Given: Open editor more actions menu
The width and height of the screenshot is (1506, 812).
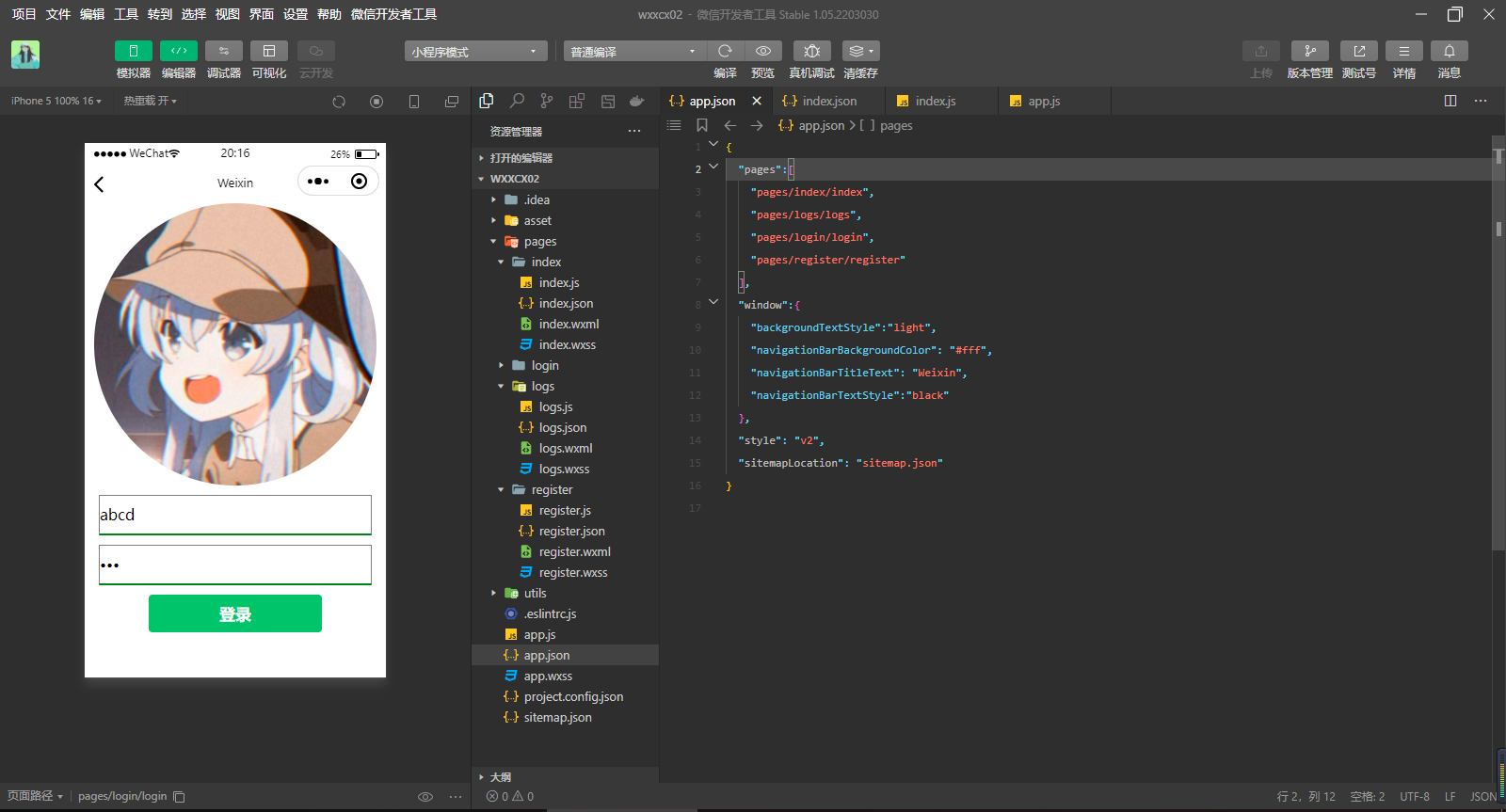Looking at the screenshot, I should point(1481,101).
